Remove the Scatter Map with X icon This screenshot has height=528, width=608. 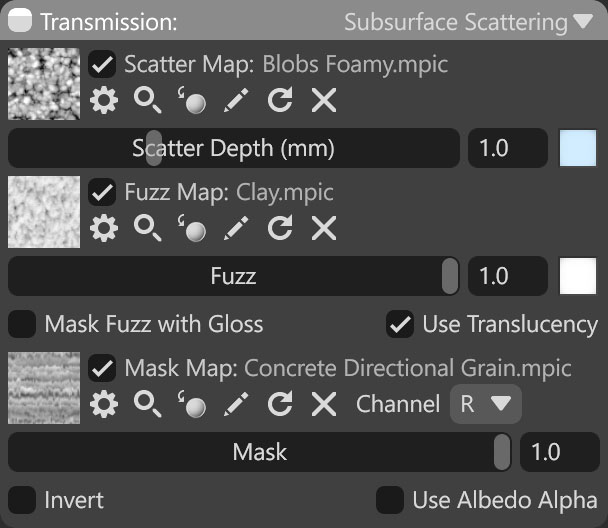tap(324, 100)
